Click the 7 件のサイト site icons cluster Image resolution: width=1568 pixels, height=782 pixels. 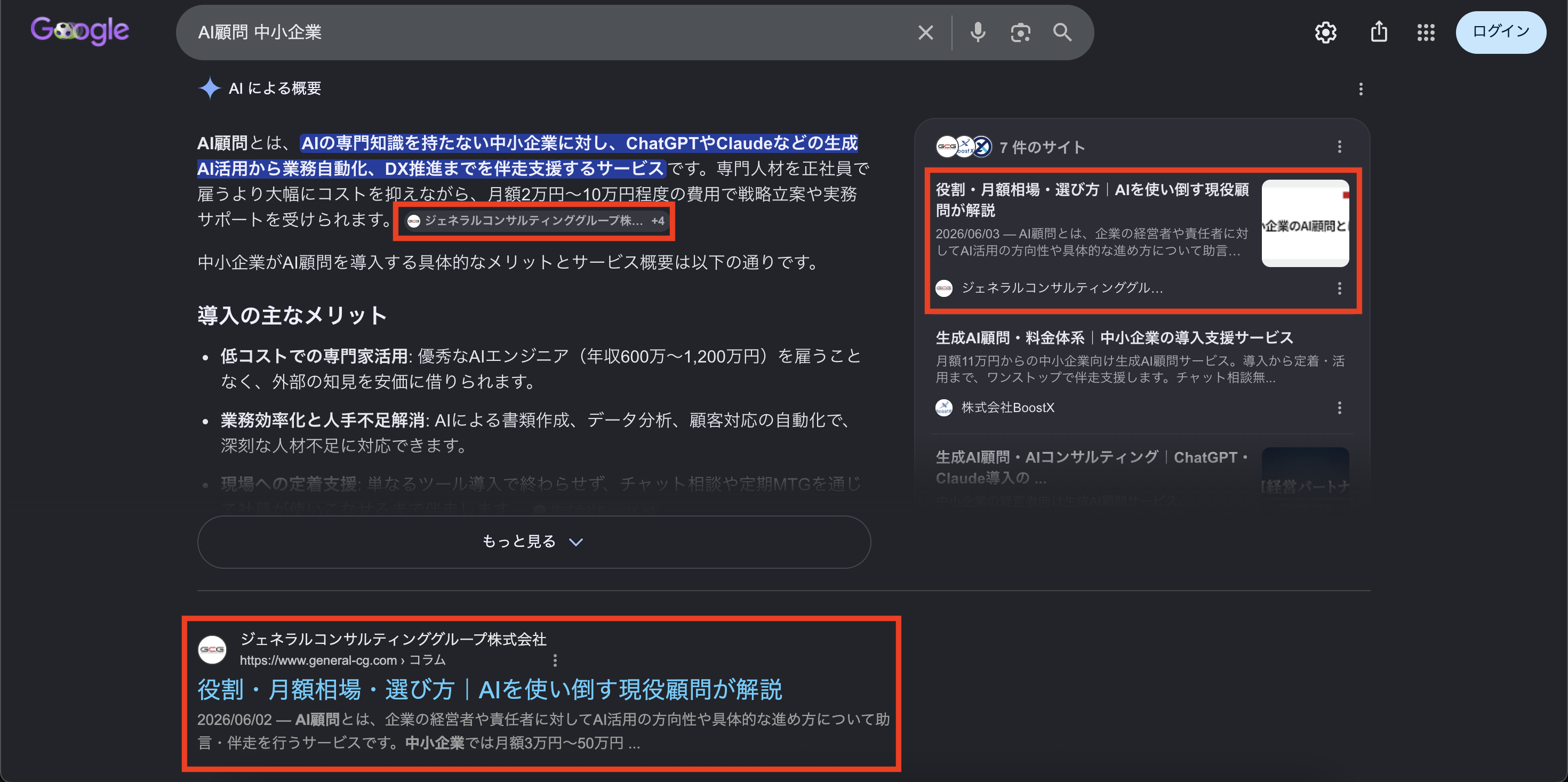point(964,147)
